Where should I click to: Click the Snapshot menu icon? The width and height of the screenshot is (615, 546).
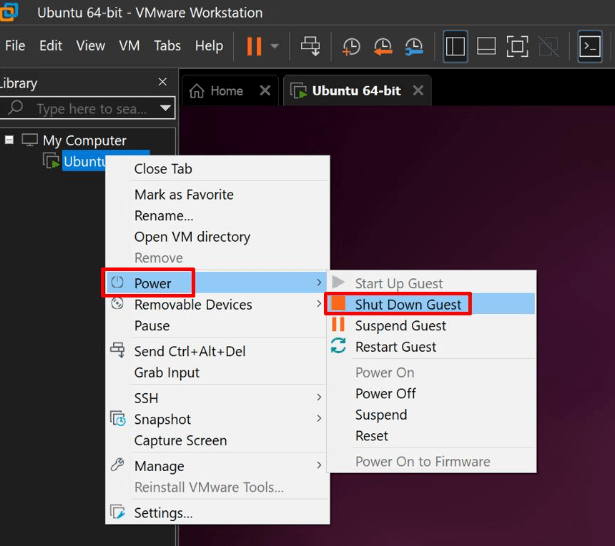pos(118,419)
